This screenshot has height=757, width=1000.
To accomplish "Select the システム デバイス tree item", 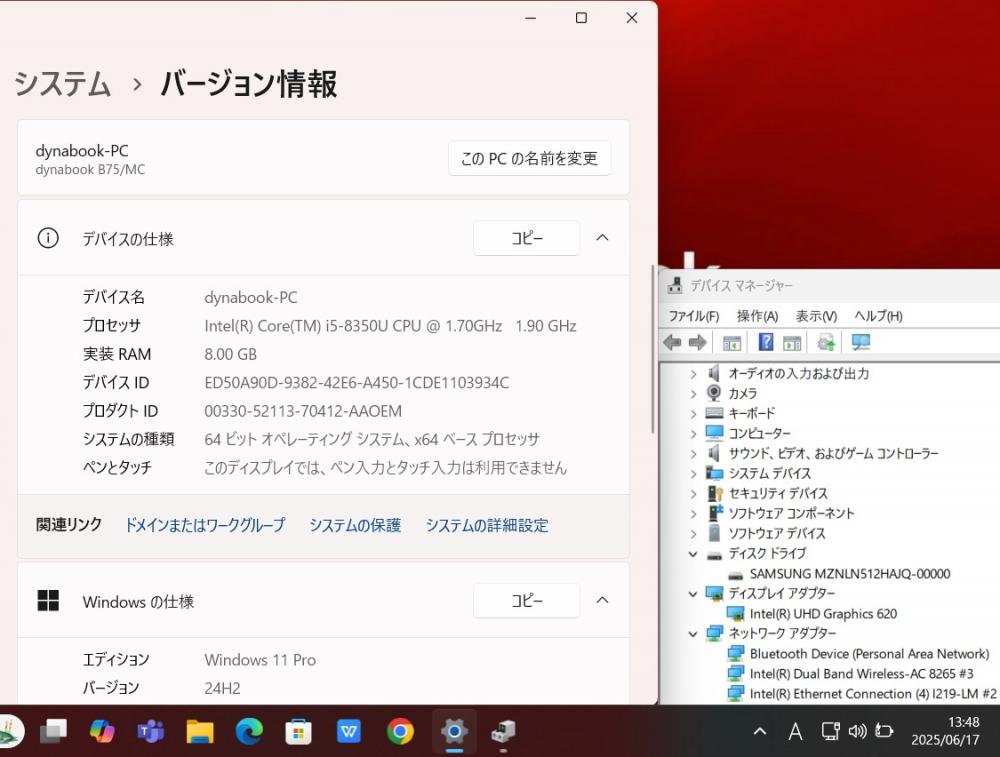I will click(770, 473).
